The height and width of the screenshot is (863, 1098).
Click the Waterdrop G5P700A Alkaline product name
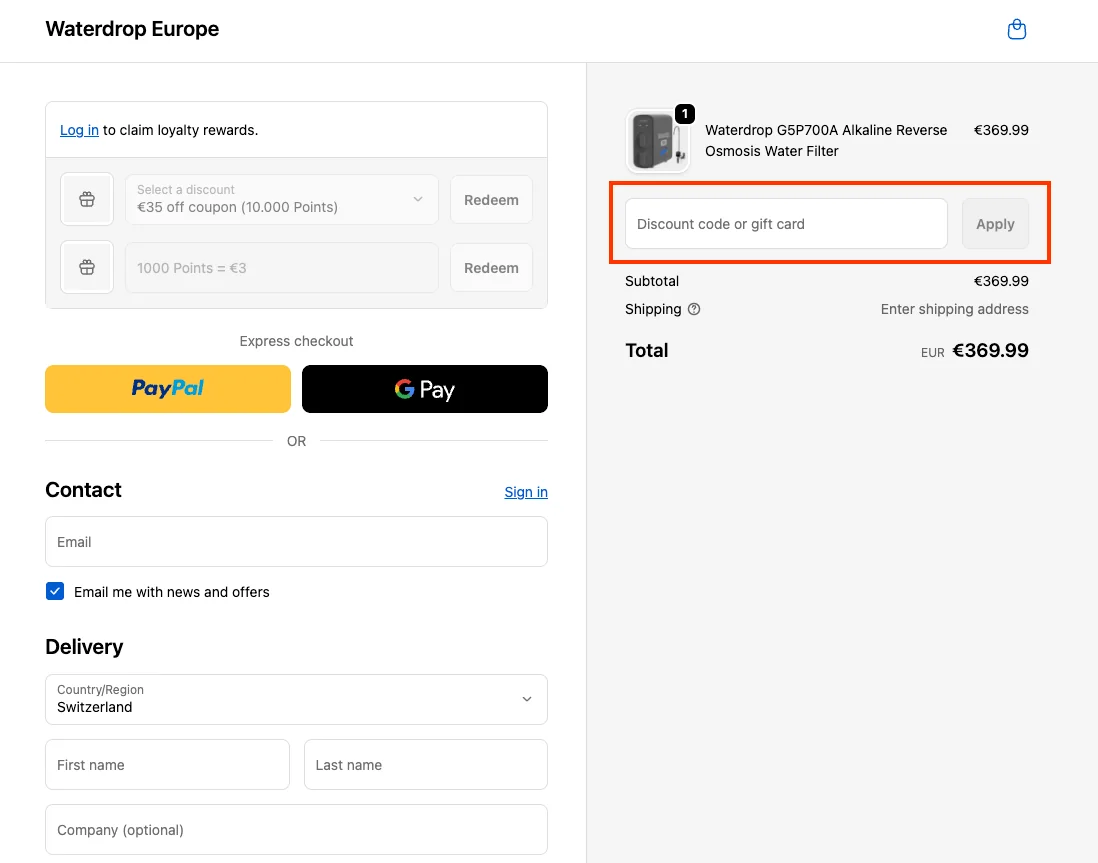pyautogui.click(x=826, y=140)
